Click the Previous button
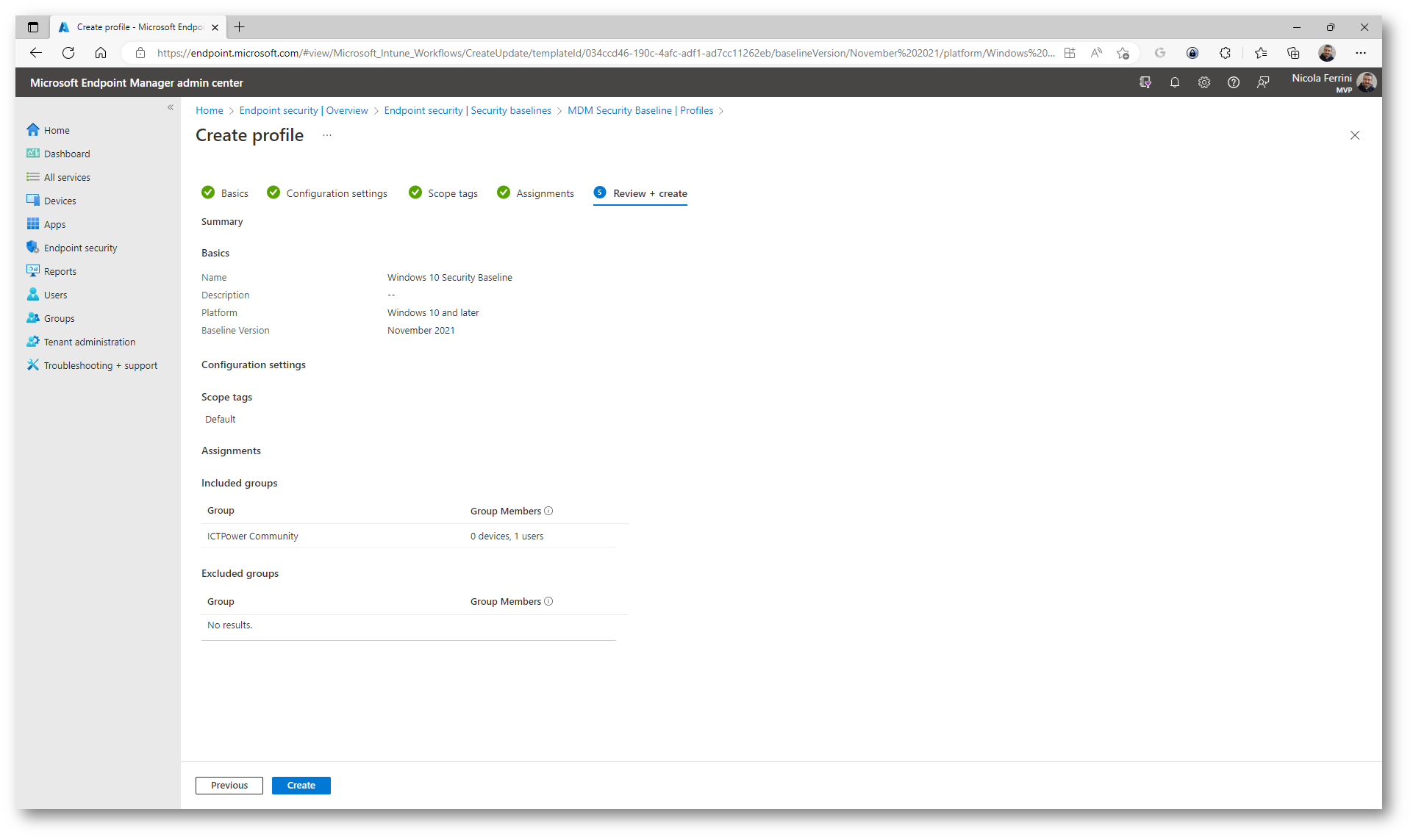Viewport: 1413px width, 840px height. [x=229, y=785]
